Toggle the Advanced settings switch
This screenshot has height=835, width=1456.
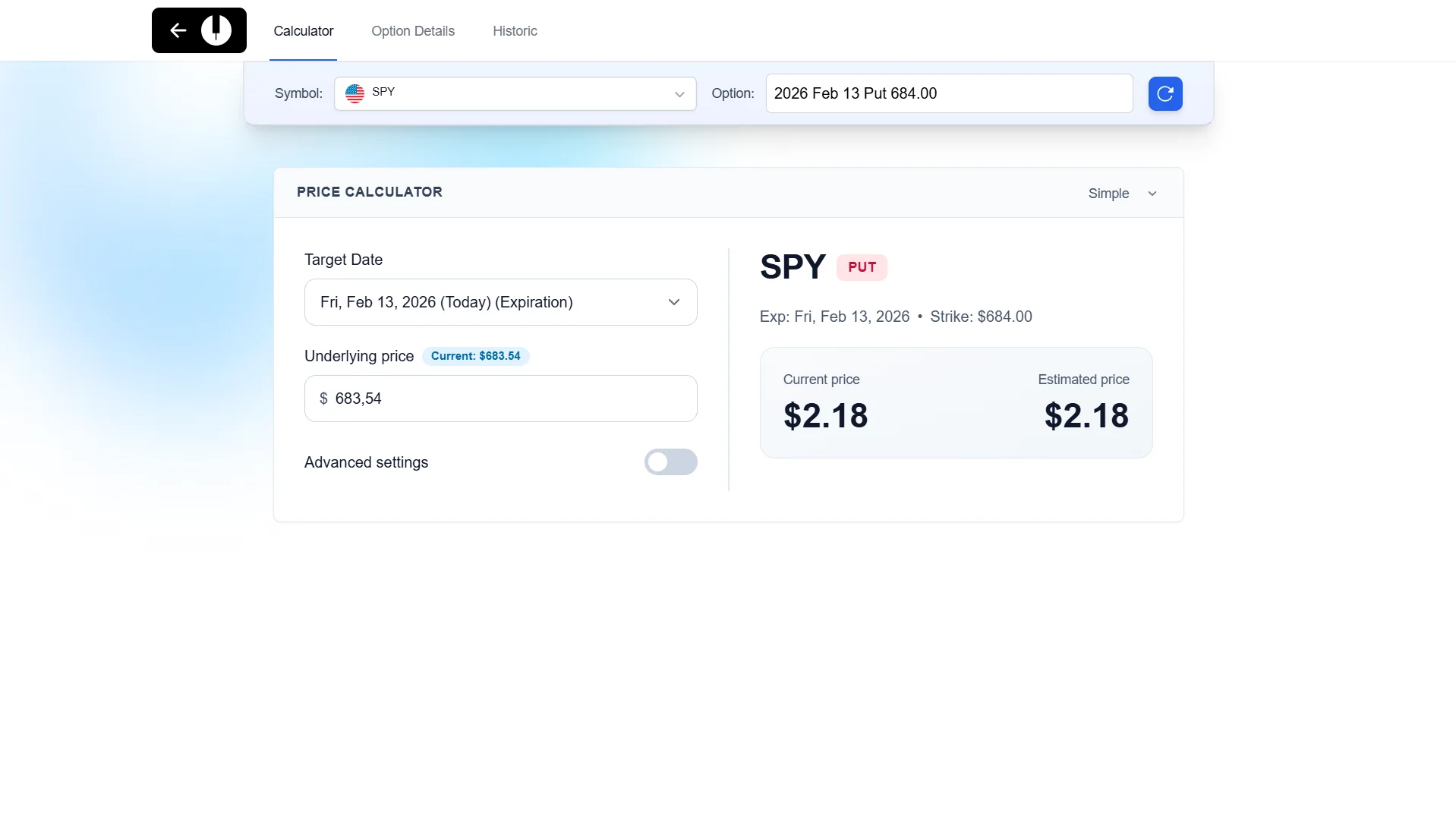click(671, 462)
